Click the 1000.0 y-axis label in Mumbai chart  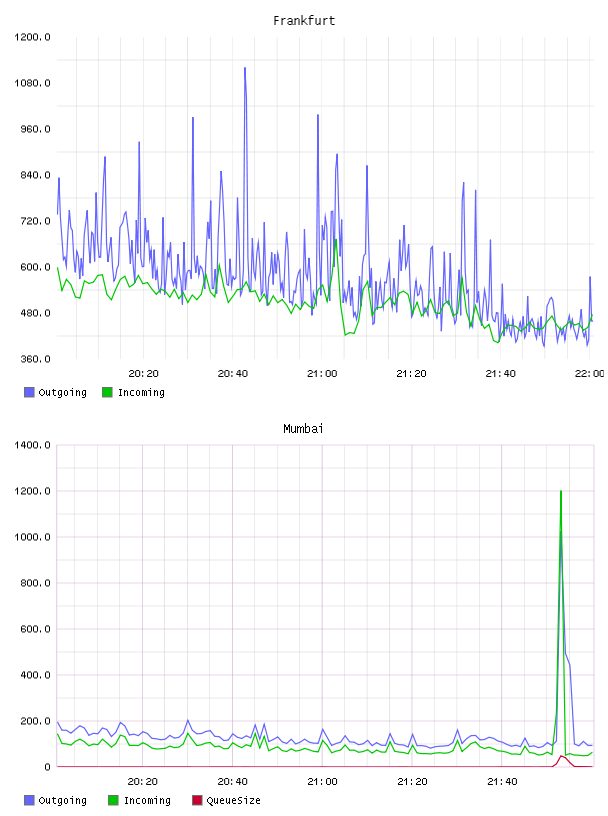tap(32, 537)
